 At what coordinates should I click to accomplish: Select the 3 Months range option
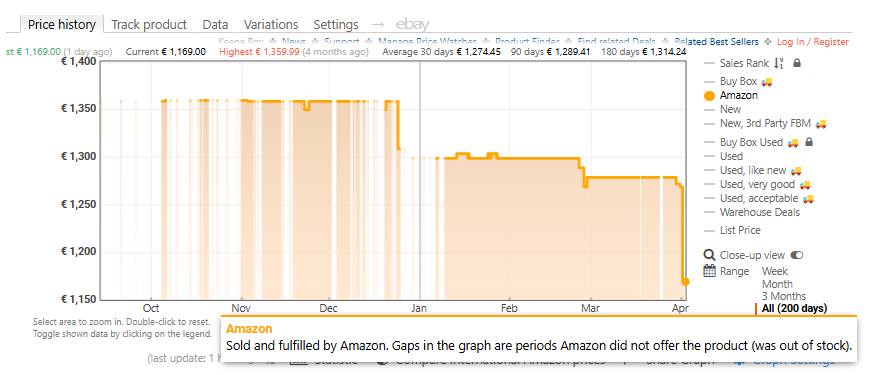pyautogui.click(x=784, y=296)
